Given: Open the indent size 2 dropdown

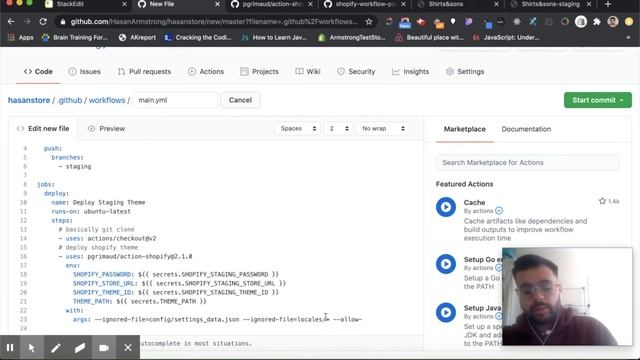Looking at the screenshot, I should pyautogui.click(x=339, y=129).
